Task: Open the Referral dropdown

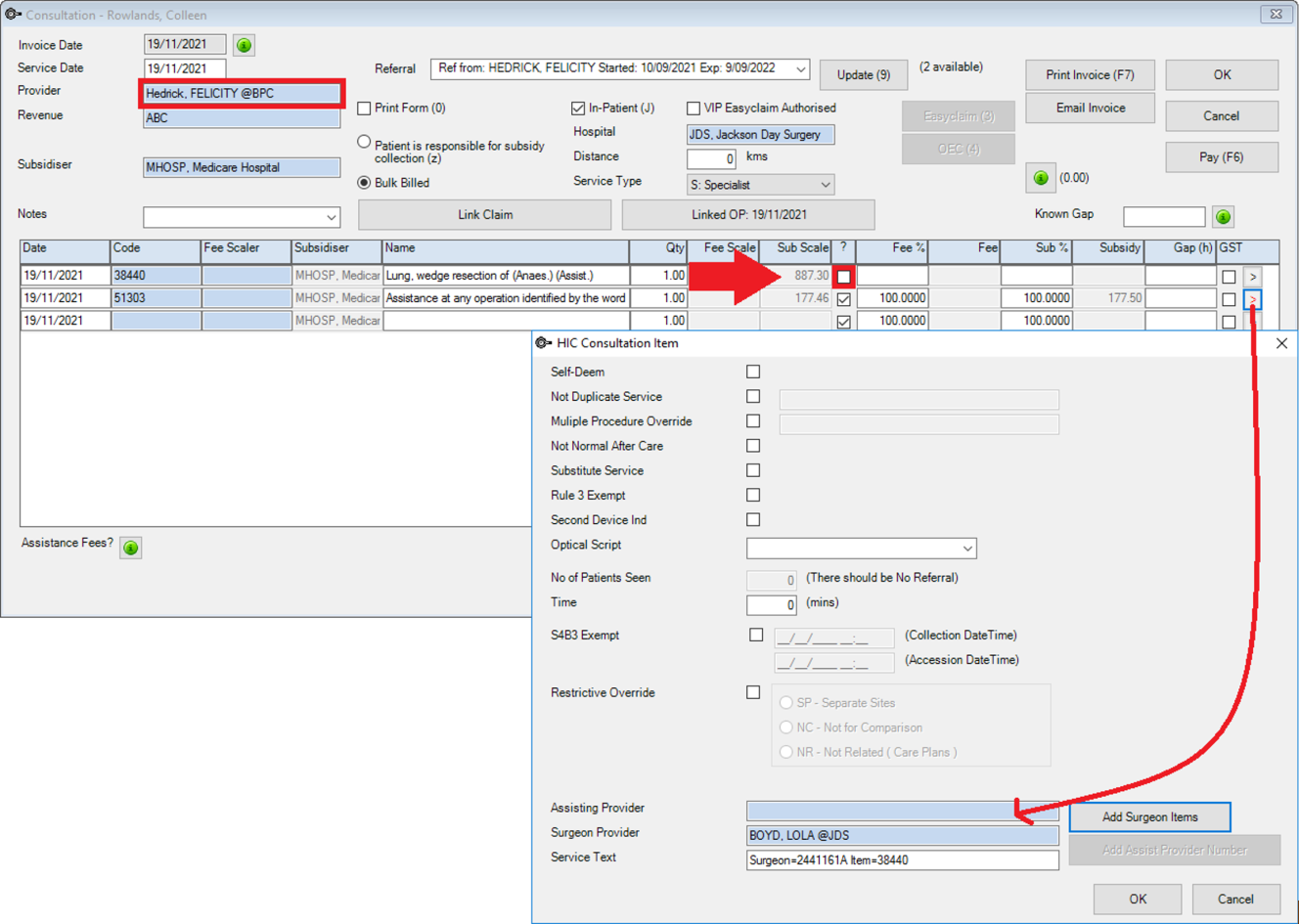Action: [x=800, y=69]
